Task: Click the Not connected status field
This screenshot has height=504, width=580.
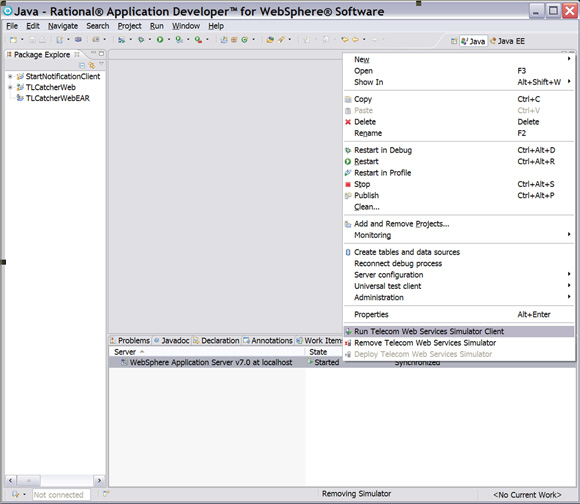Action: click(61, 495)
